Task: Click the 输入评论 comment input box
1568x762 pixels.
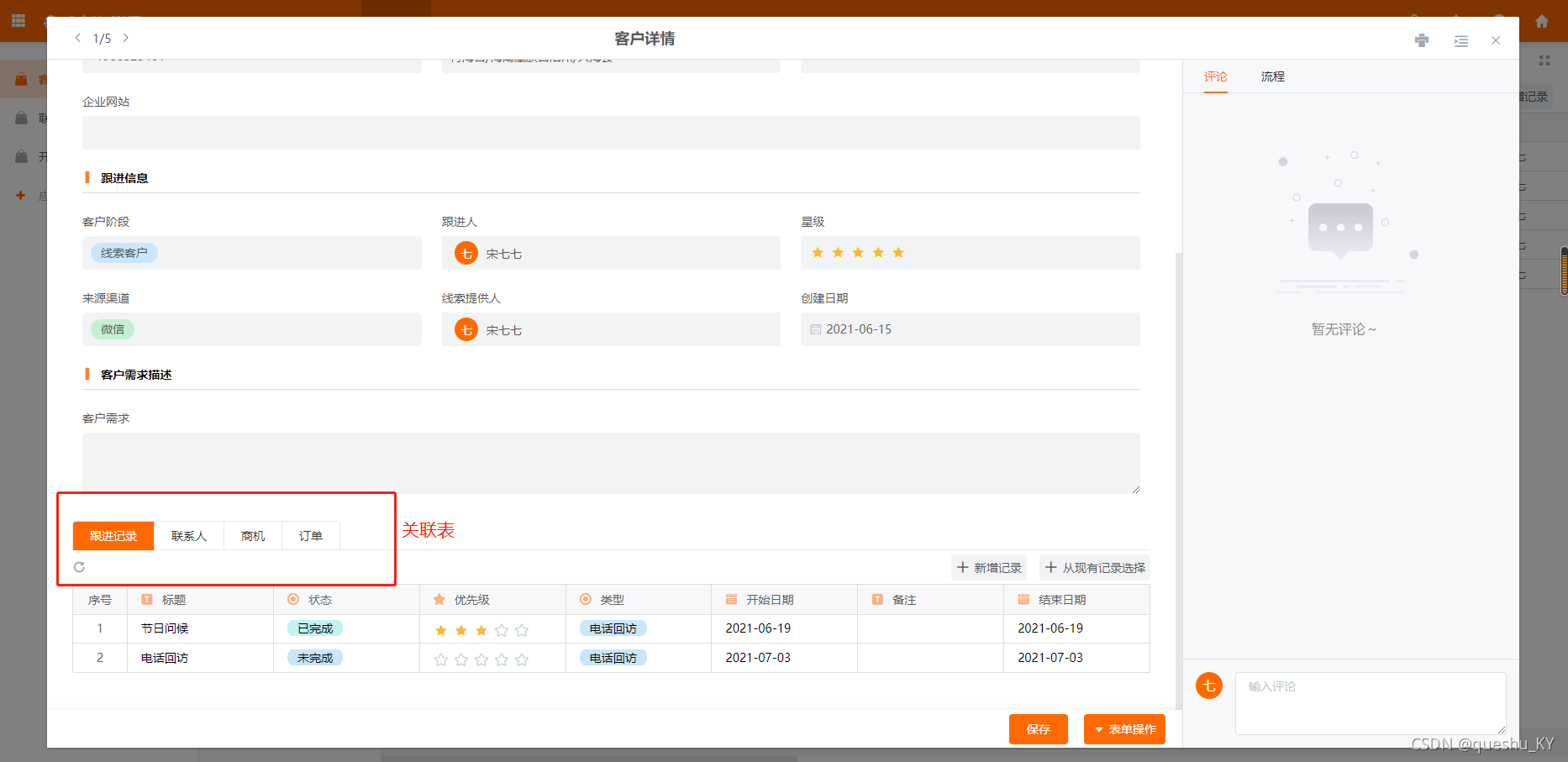Action: [x=1370, y=703]
